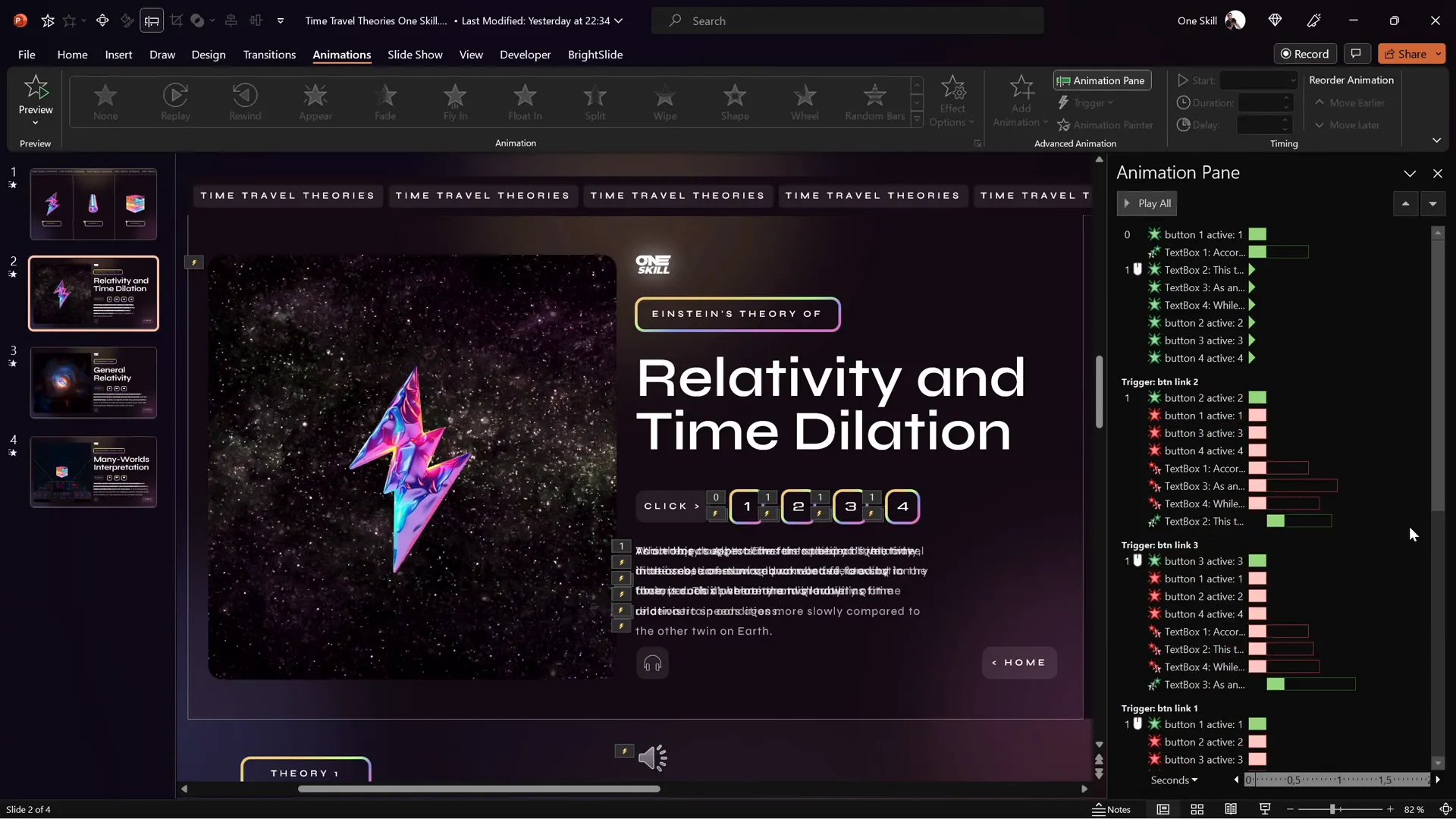The image size is (1456, 819).
Task: Open the comments pane next to Record
Action: [x=1357, y=54]
